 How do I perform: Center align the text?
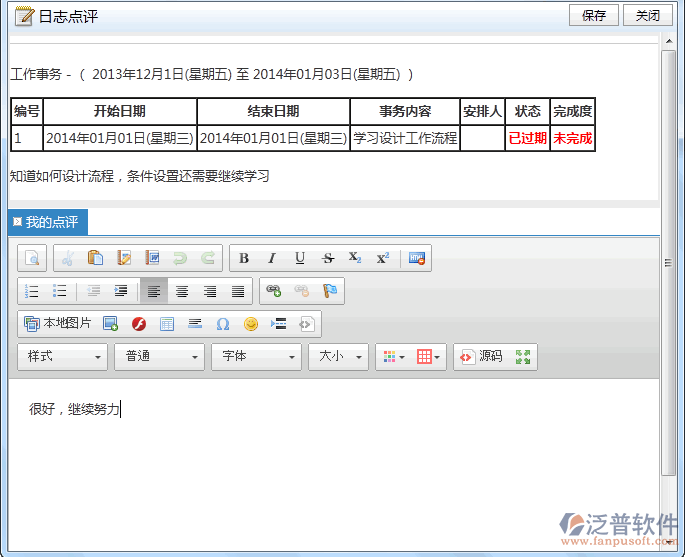182,291
